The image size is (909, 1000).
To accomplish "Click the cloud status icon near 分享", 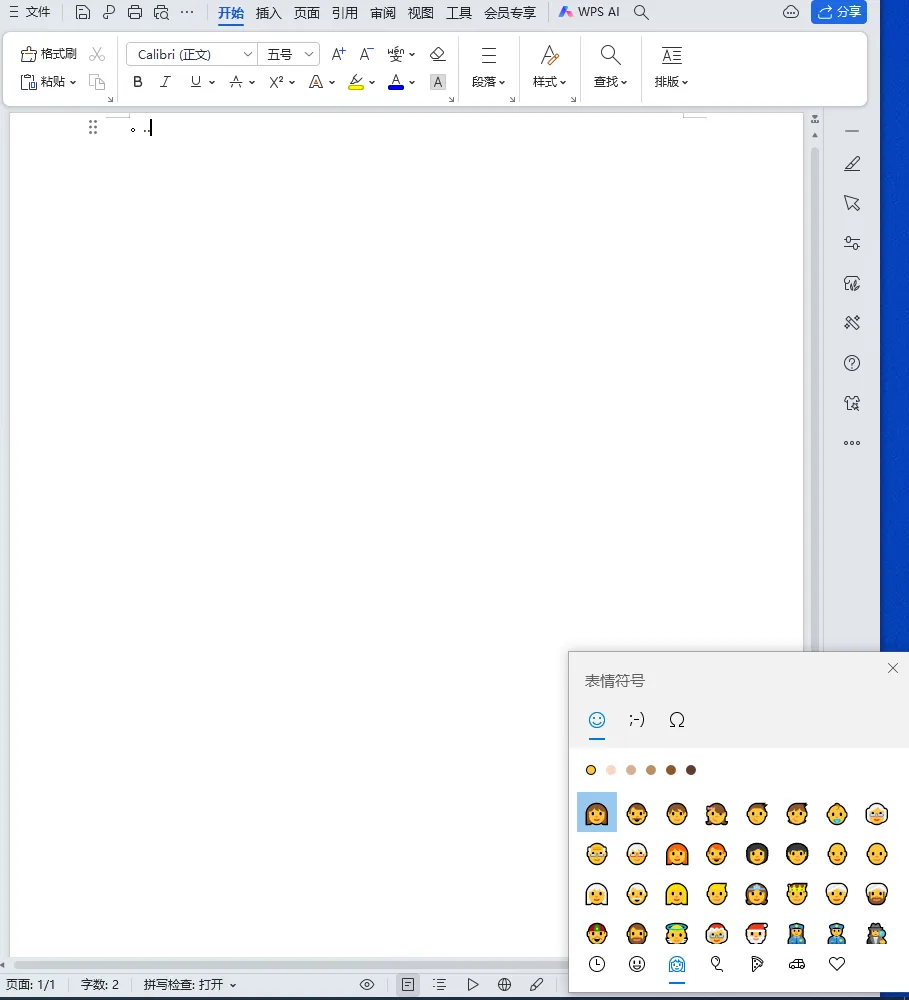I will pos(791,12).
